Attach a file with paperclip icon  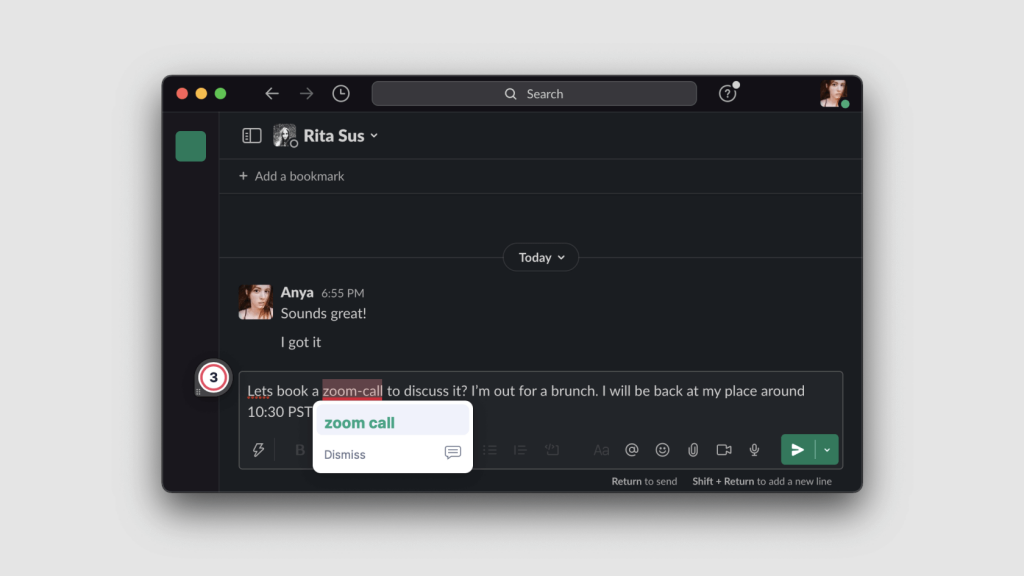click(693, 450)
